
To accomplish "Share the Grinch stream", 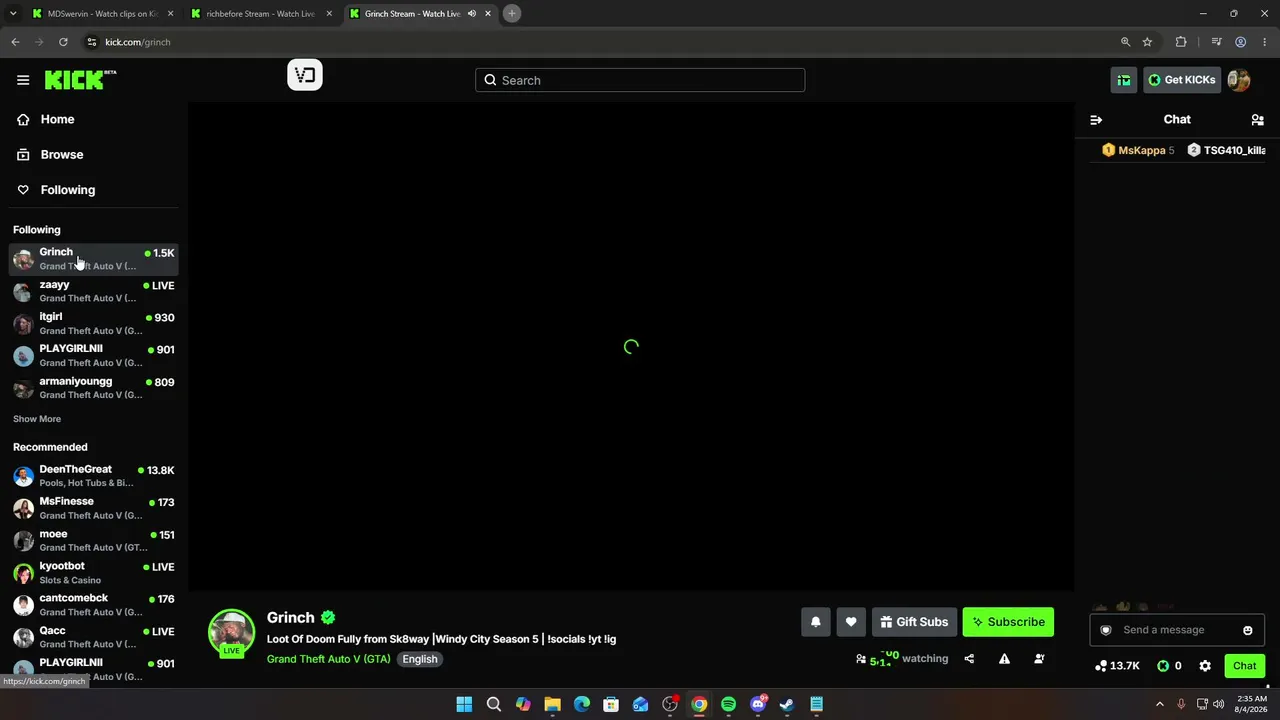I will tap(969, 659).
